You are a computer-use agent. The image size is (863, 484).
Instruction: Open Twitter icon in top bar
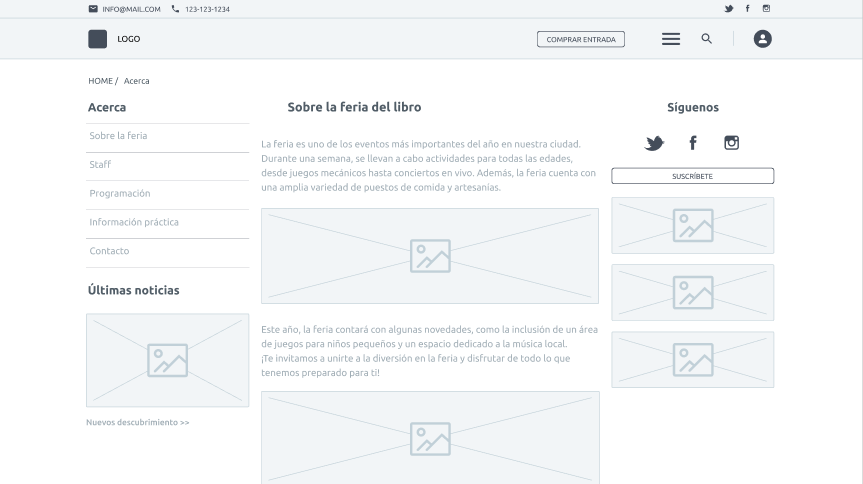pyautogui.click(x=729, y=9)
